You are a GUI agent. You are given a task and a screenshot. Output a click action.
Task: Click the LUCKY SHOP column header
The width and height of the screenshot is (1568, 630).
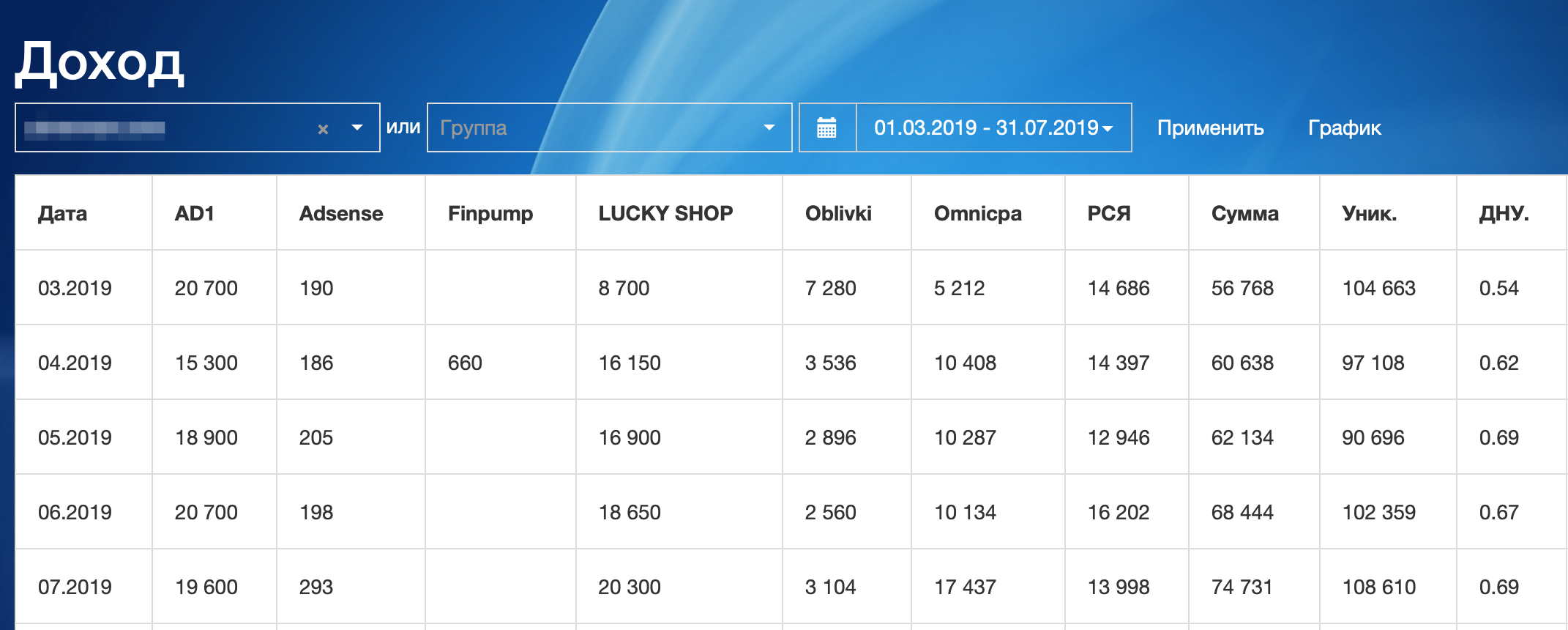coord(665,213)
